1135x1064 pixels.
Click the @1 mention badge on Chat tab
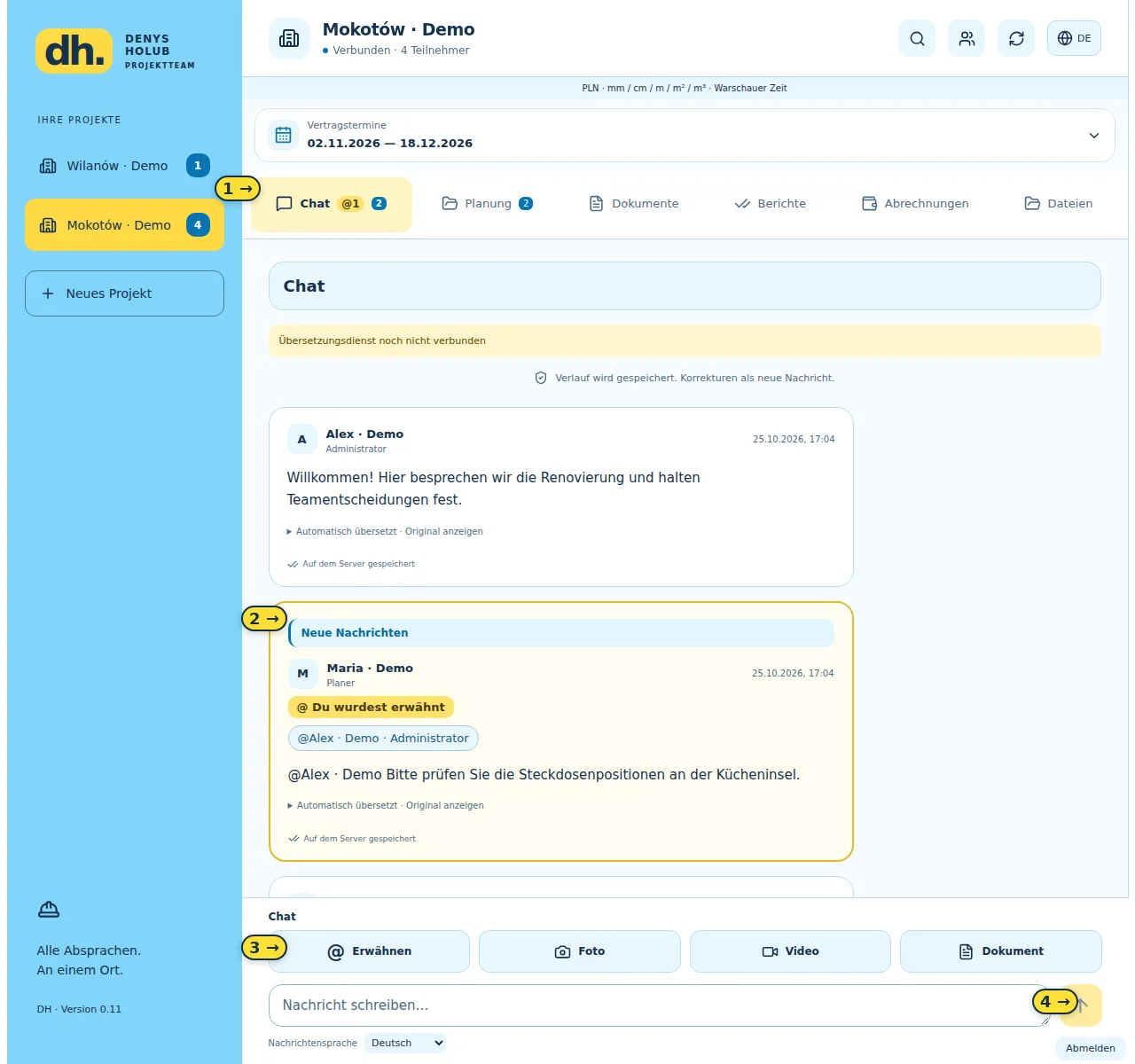coord(351,204)
